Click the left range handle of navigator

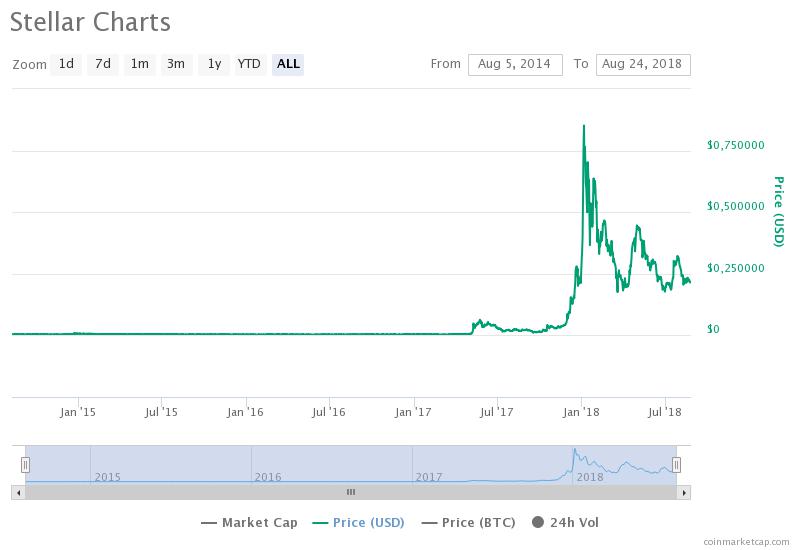[25, 465]
